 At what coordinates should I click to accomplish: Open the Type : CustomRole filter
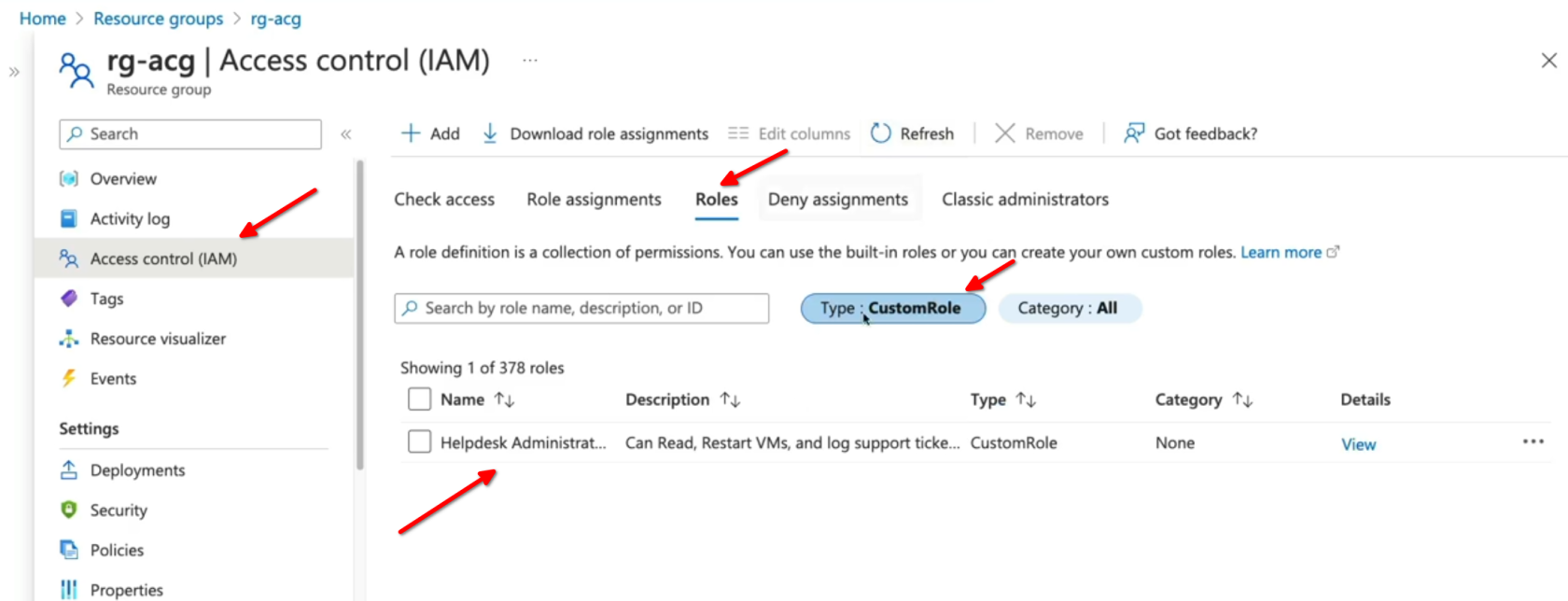coord(892,308)
